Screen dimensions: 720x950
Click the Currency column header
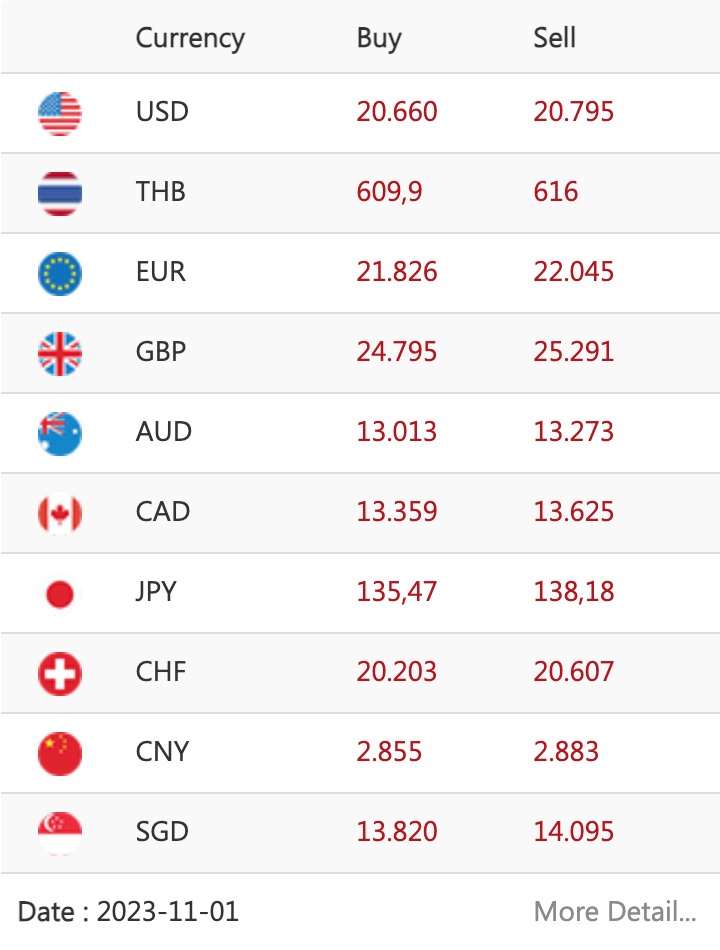click(190, 39)
